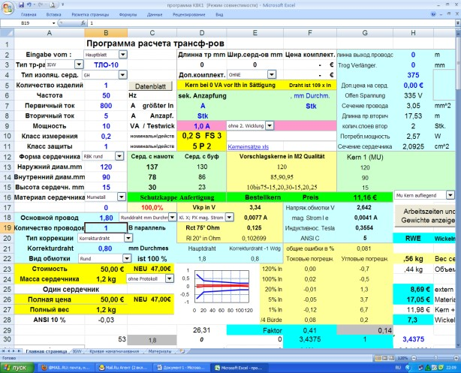Open the Eingabe vom dropdown arrow
The height and width of the screenshot is (373, 461).
pos(123,54)
